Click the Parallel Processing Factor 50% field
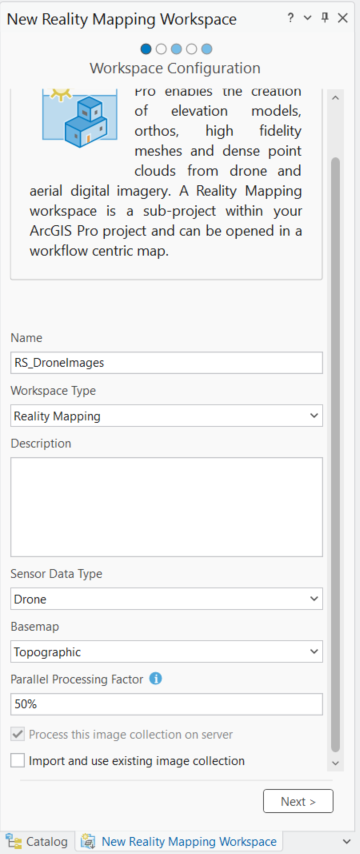This screenshot has width=360, height=854. [167, 704]
